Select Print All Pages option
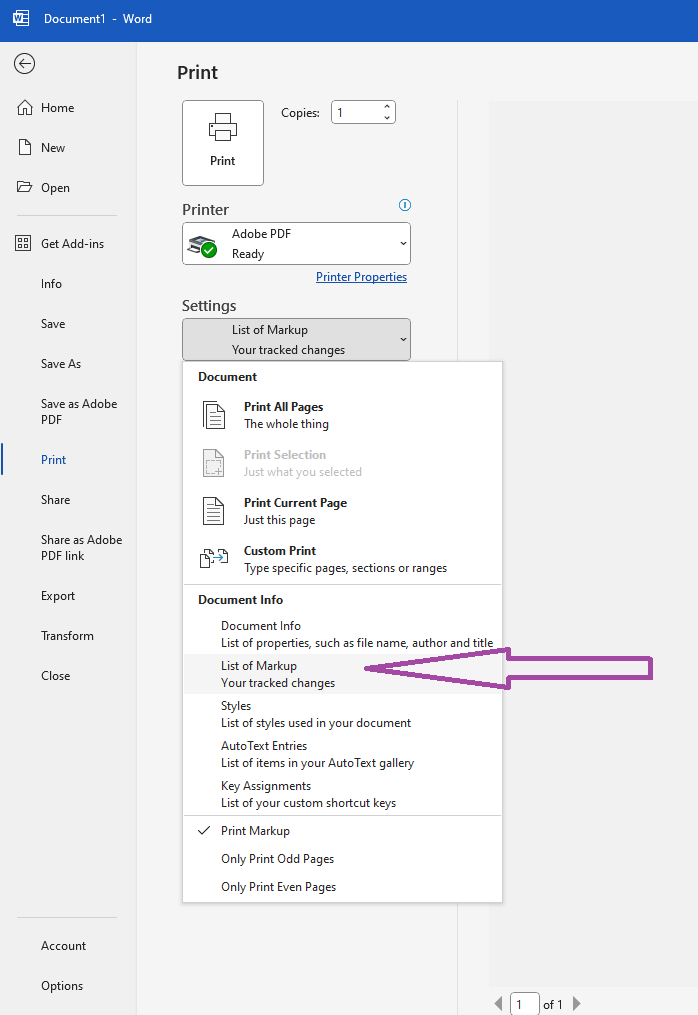This screenshot has width=698, height=1015. pos(343,416)
